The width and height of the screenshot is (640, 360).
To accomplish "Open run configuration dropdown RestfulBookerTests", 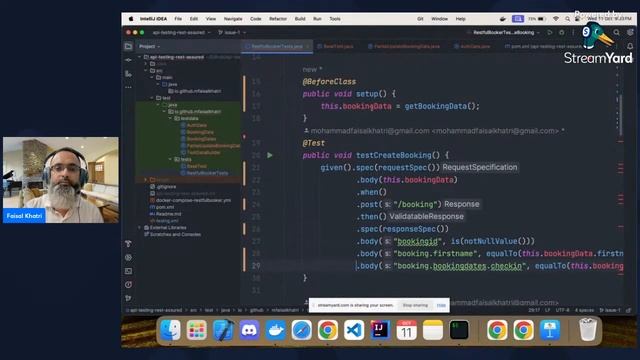I will (x=507, y=32).
